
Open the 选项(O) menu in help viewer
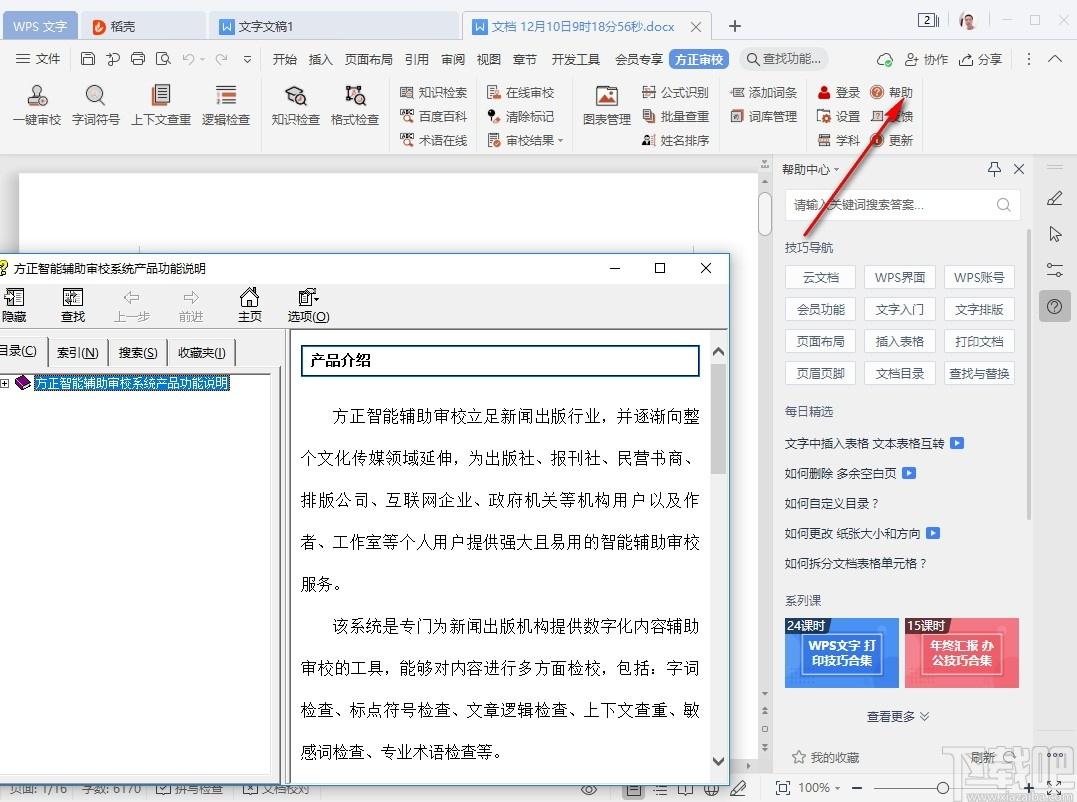308,306
